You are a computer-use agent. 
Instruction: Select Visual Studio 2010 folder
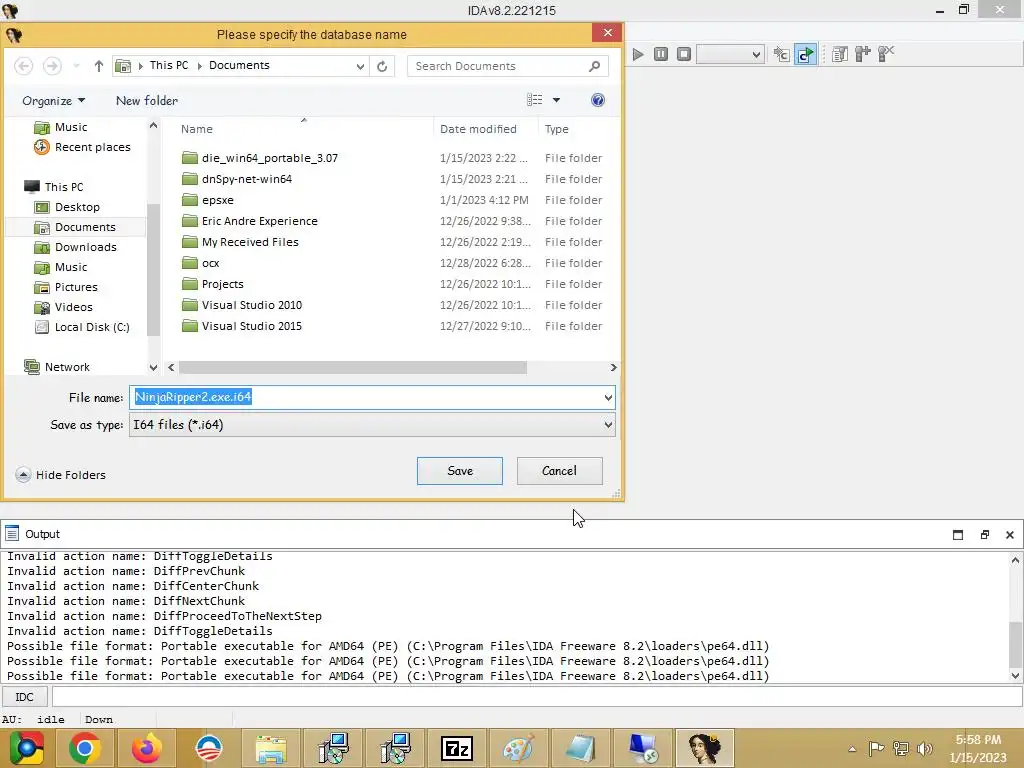[x=242, y=305]
